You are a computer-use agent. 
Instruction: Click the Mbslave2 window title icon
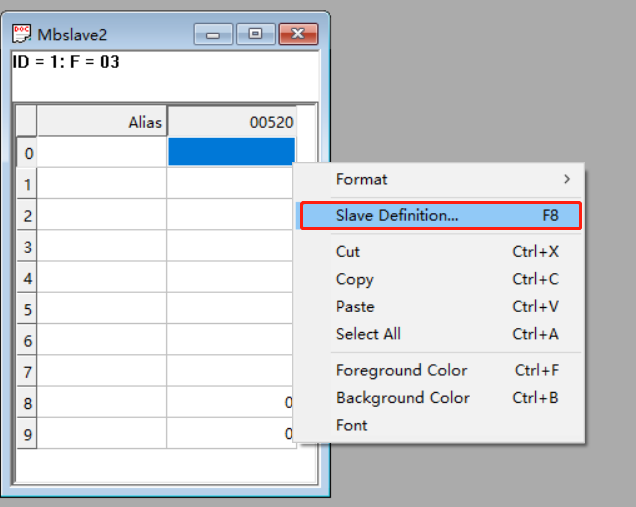coord(21,34)
